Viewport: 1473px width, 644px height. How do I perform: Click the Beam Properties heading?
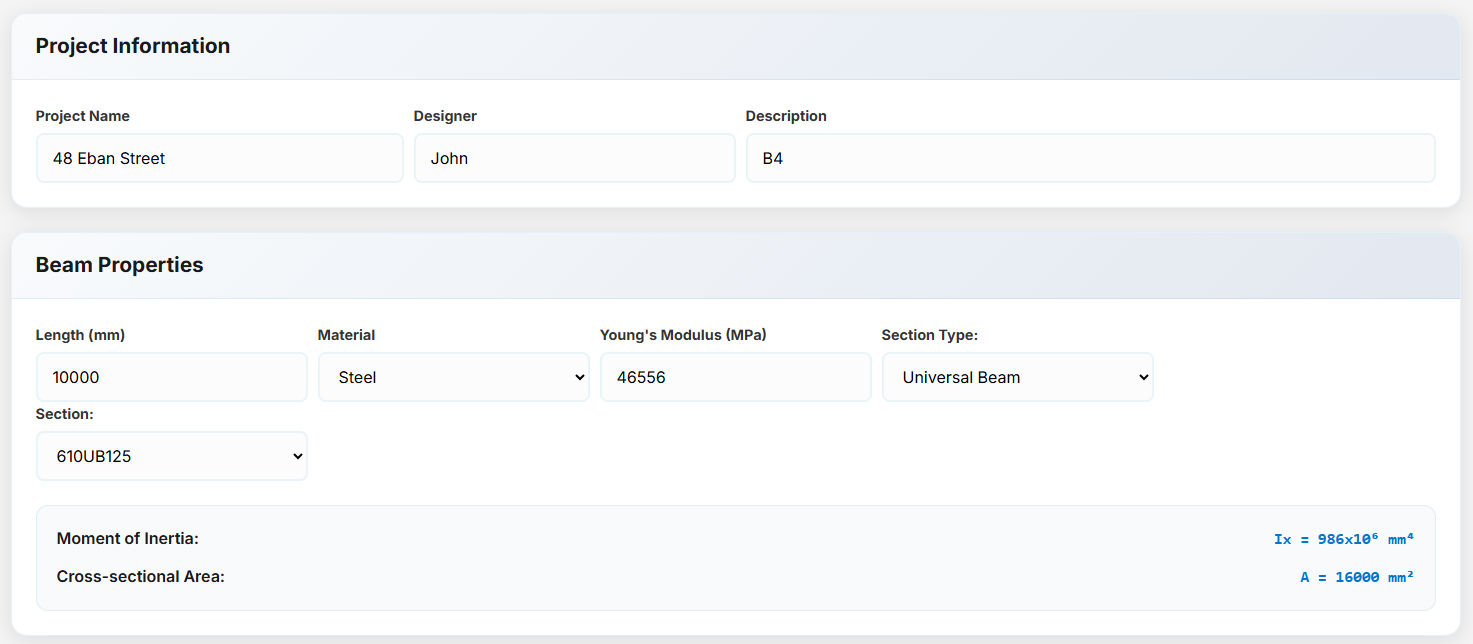pos(119,265)
